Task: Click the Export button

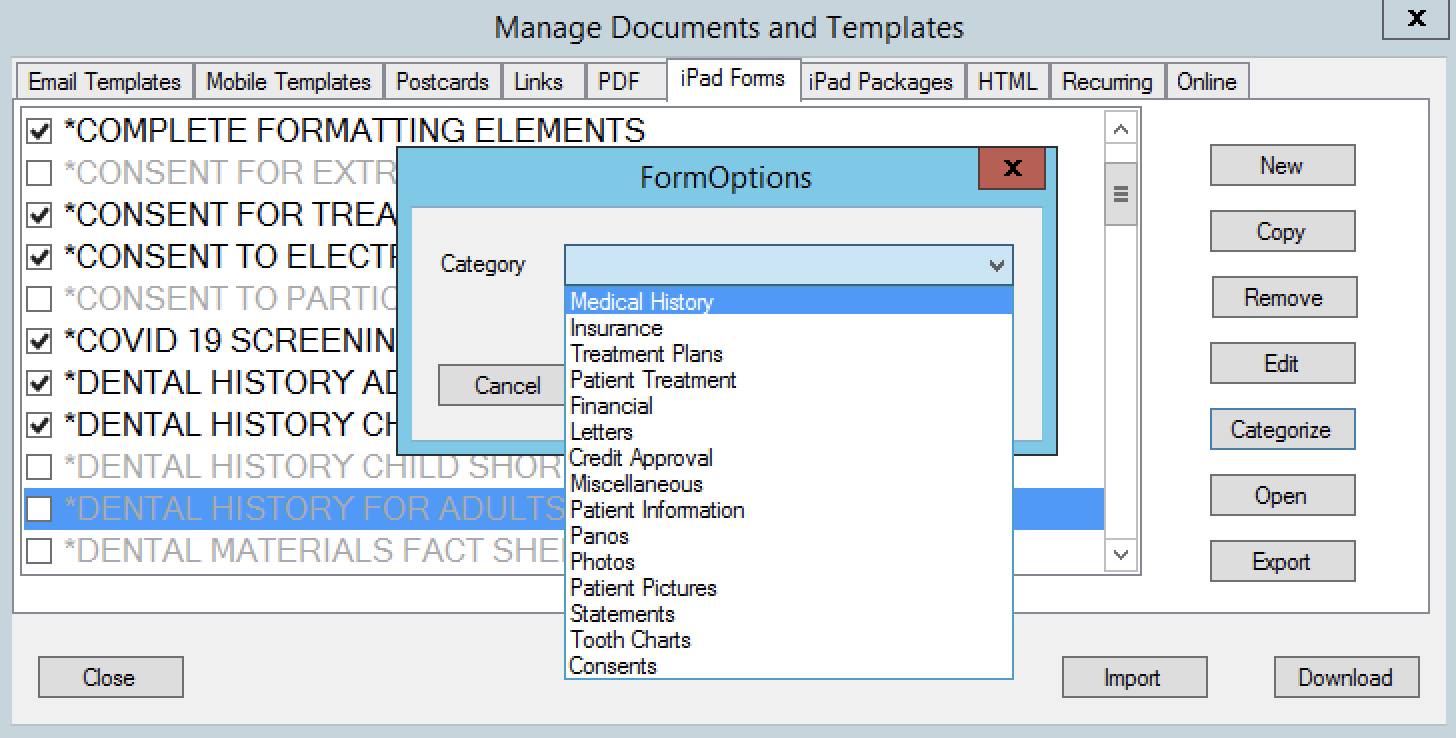Action: click(1282, 562)
